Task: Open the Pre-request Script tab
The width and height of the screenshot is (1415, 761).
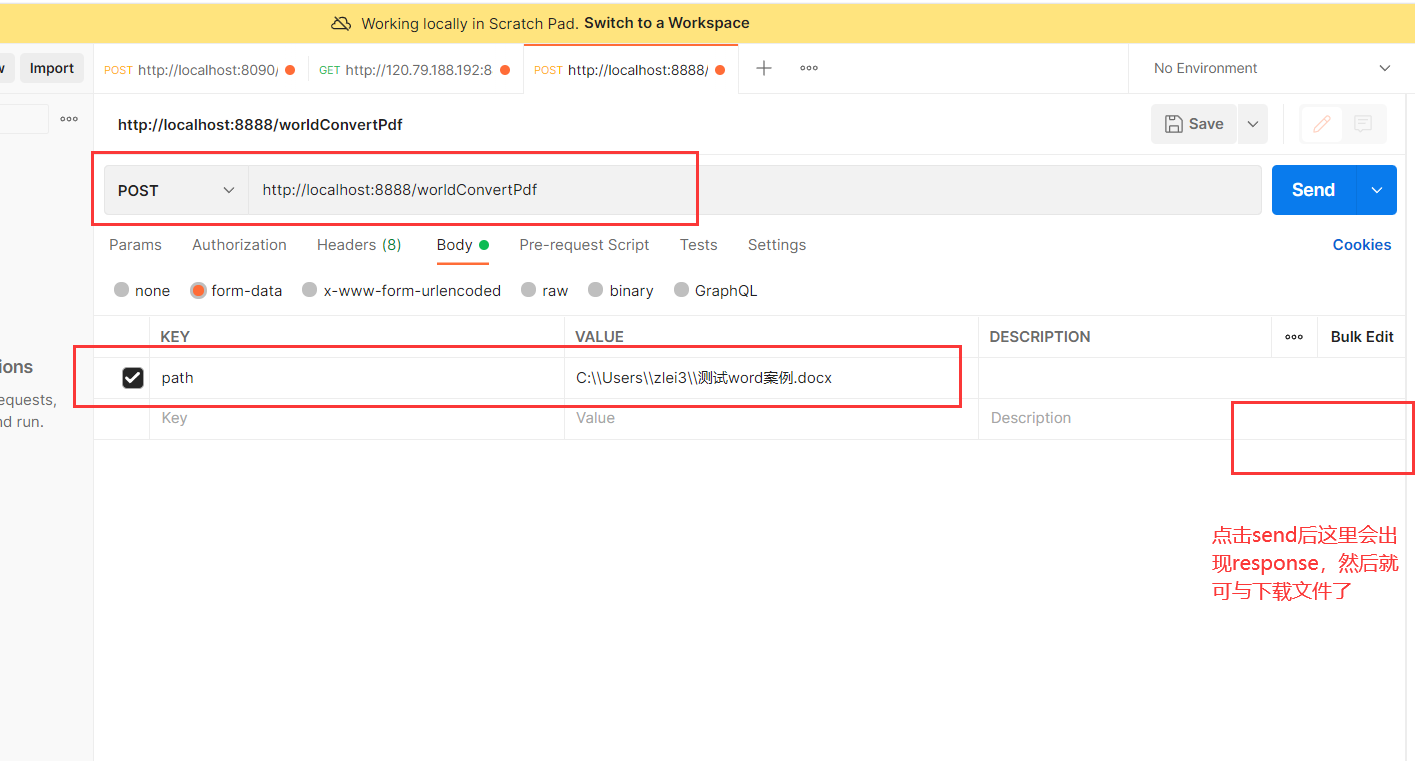Action: [x=584, y=245]
